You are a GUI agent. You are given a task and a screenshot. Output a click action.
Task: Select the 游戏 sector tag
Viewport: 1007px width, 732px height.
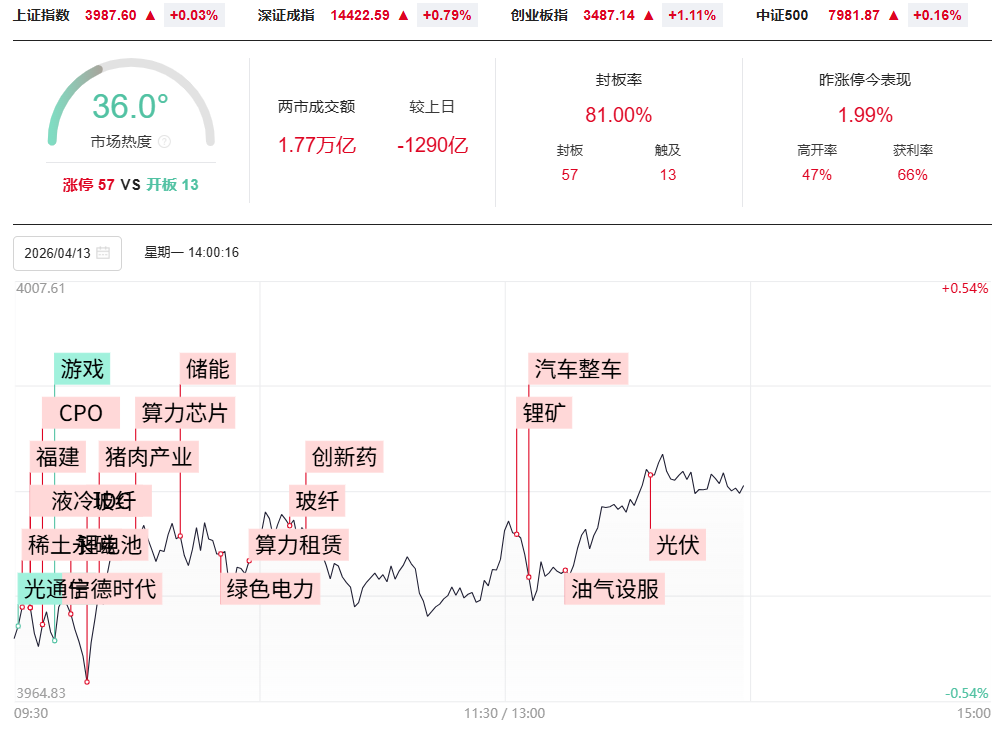pyautogui.click(x=82, y=369)
